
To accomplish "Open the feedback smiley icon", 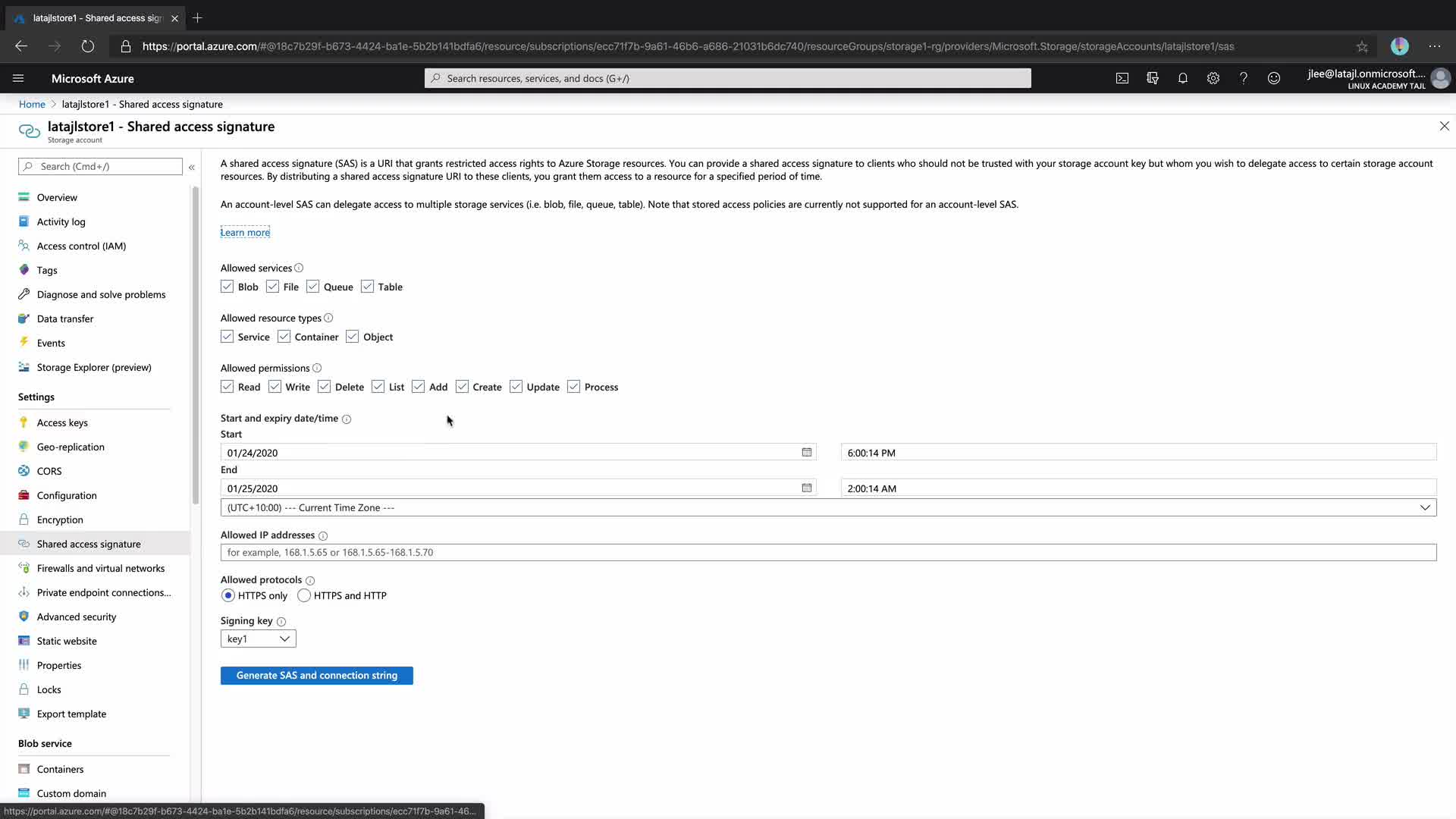I will click(x=1274, y=78).
